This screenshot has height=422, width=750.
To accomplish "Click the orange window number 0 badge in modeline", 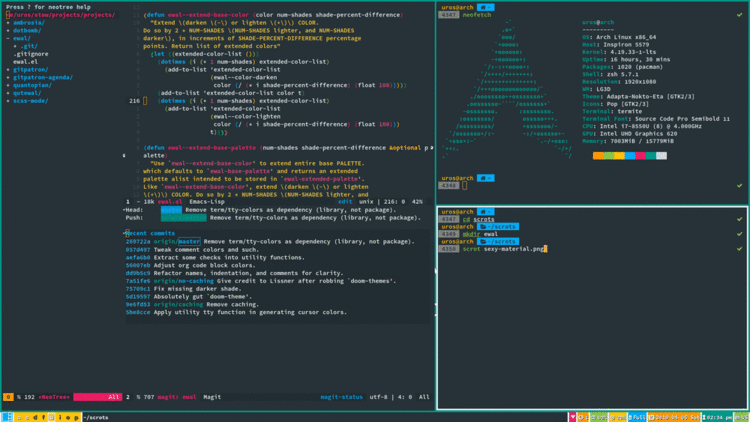I will click(8, 397).
